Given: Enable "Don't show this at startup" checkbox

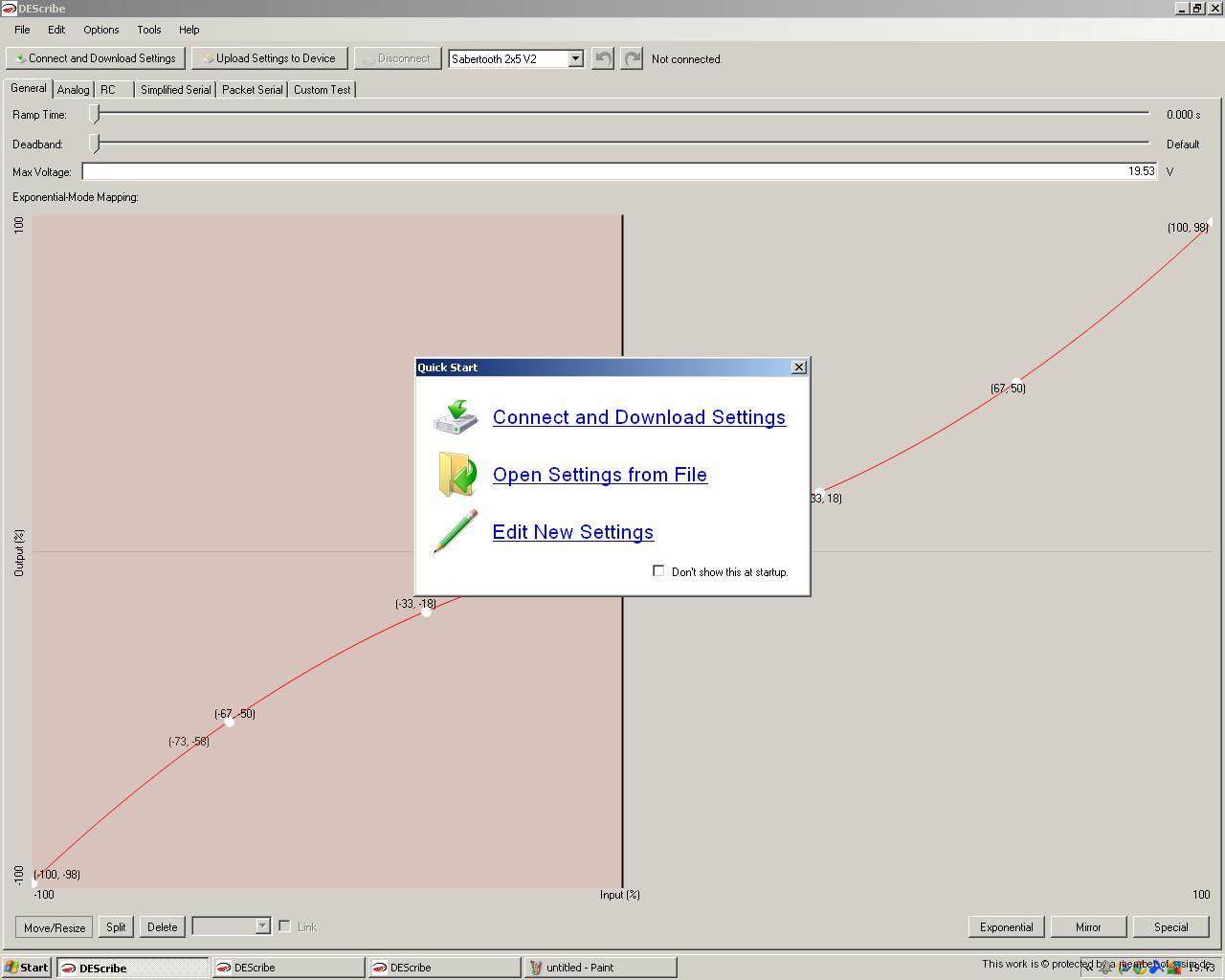Looking at the screenshot, I should (658, 571).
